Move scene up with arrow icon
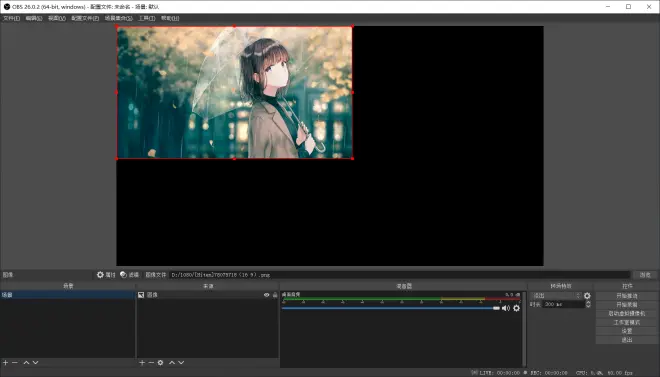The image size is (660, 377). pyautogui.click(x=26, y=362)
